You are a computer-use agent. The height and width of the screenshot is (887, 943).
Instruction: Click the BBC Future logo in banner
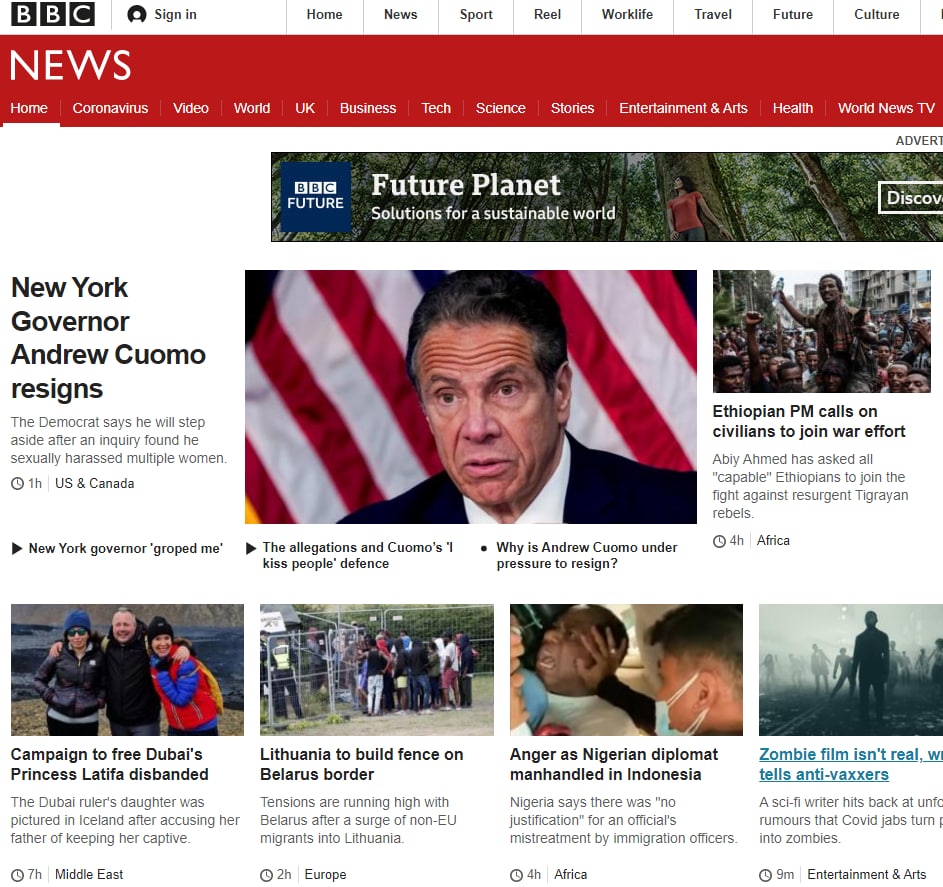click(316, 197)
